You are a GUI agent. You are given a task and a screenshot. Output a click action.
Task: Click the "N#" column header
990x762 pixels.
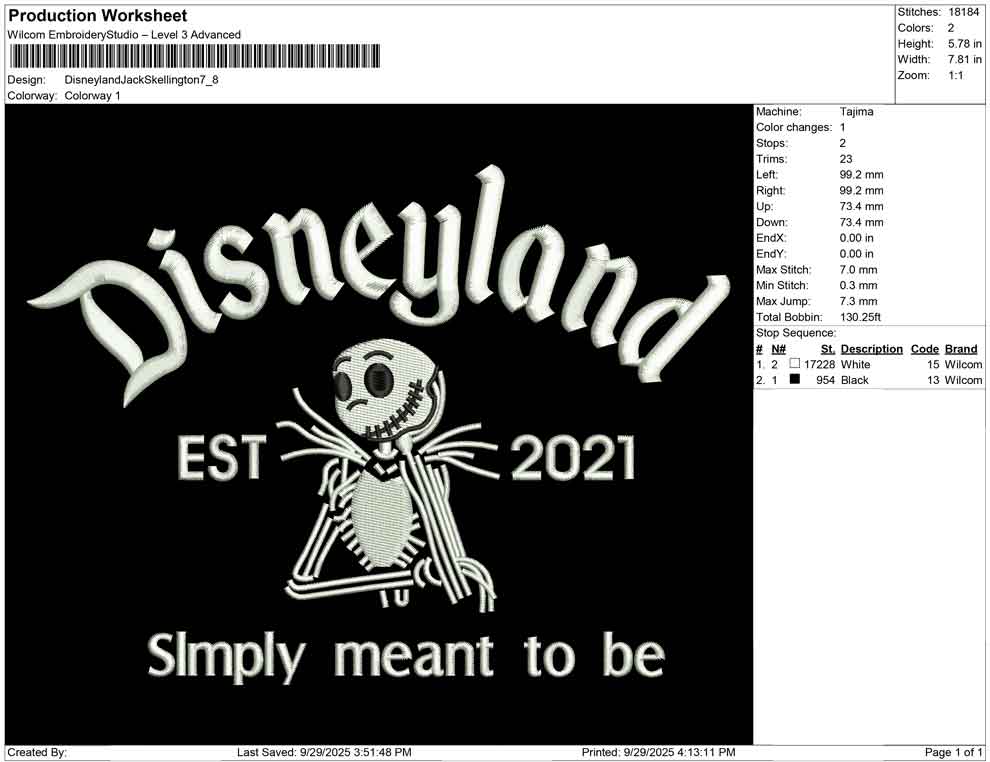tap(778, 349)
